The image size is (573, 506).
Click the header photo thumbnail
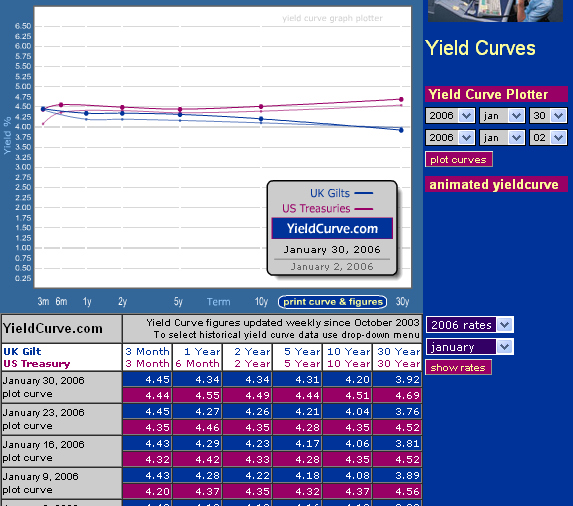tap(495, 11)
